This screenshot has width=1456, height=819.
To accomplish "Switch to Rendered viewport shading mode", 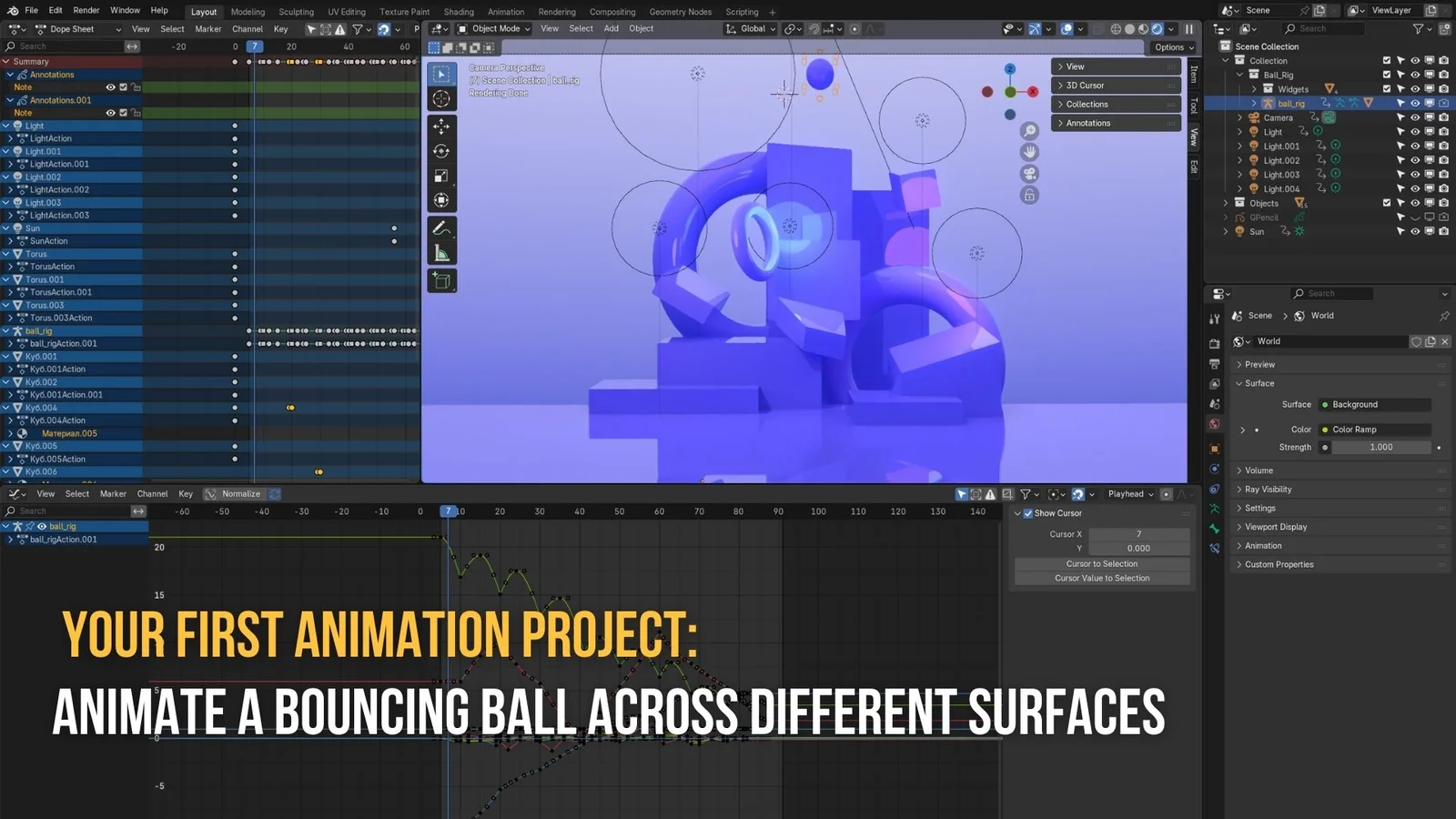I will pos(1157,28).
